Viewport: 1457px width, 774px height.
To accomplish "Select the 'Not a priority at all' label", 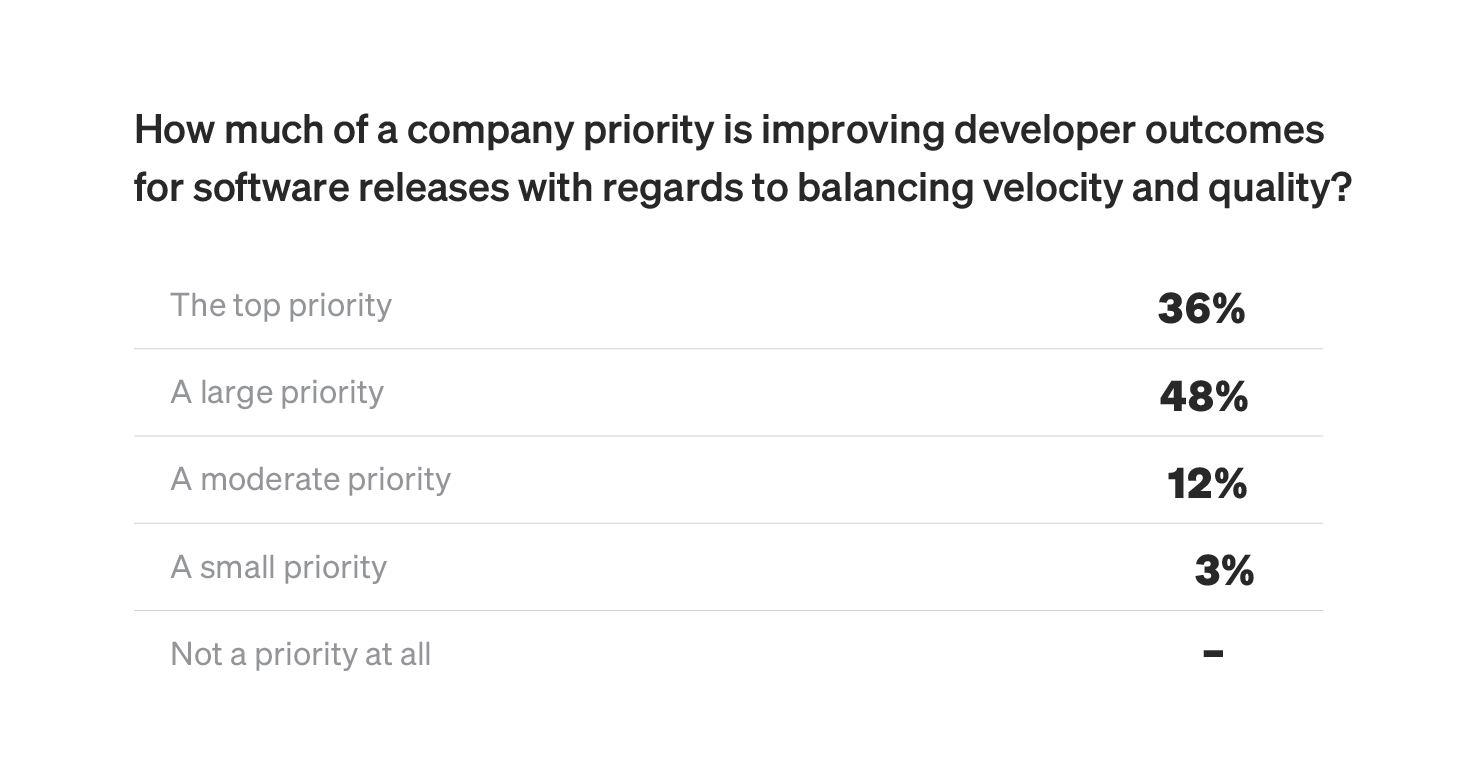I will point(300,654).
